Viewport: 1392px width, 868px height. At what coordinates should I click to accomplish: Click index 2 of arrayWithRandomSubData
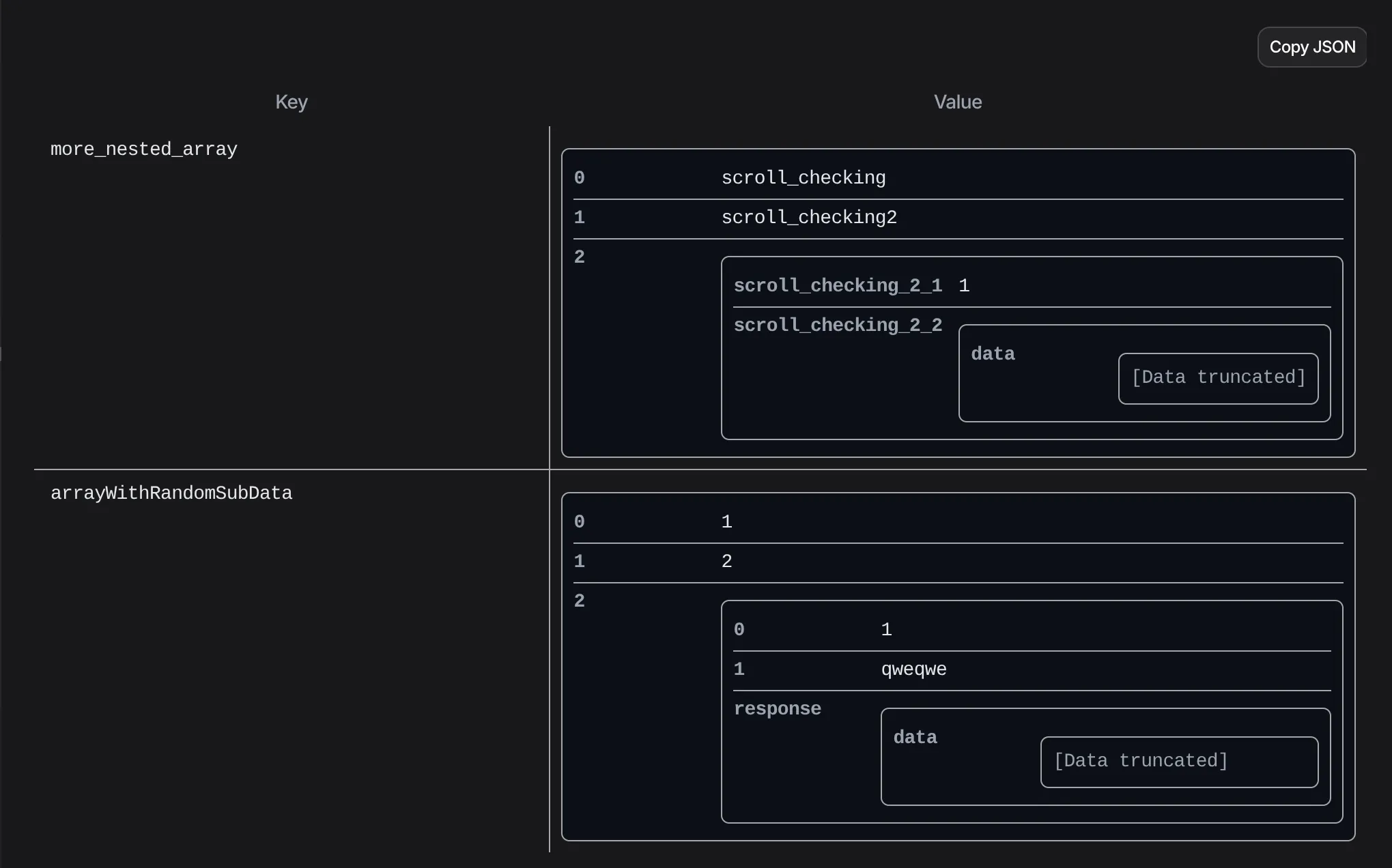click(x=580, y=601)
